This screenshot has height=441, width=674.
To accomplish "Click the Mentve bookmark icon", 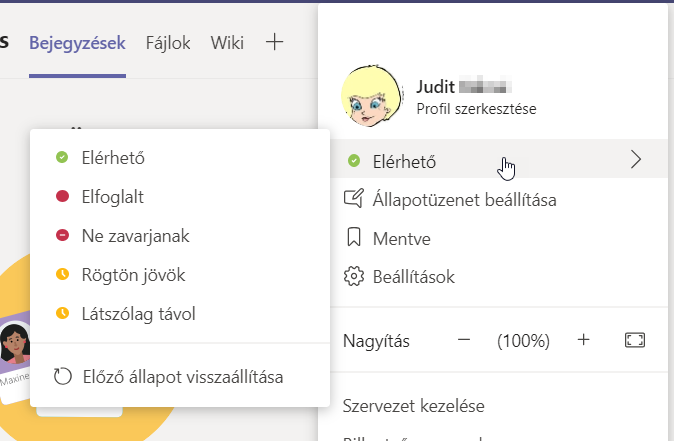I will [x=353, y=238].
